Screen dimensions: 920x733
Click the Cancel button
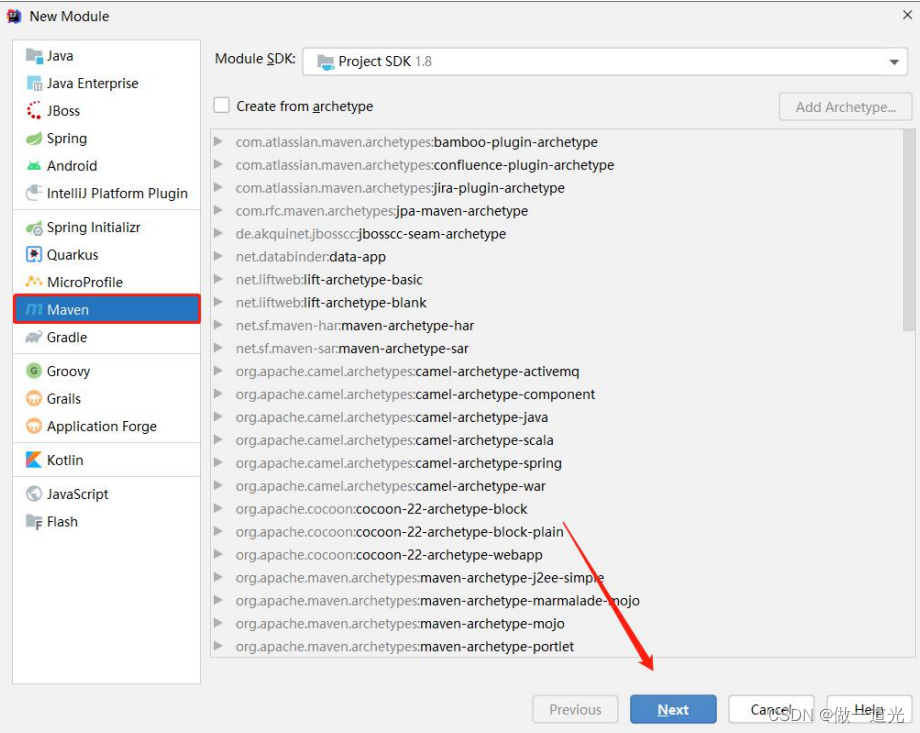[x=771, y=710]
